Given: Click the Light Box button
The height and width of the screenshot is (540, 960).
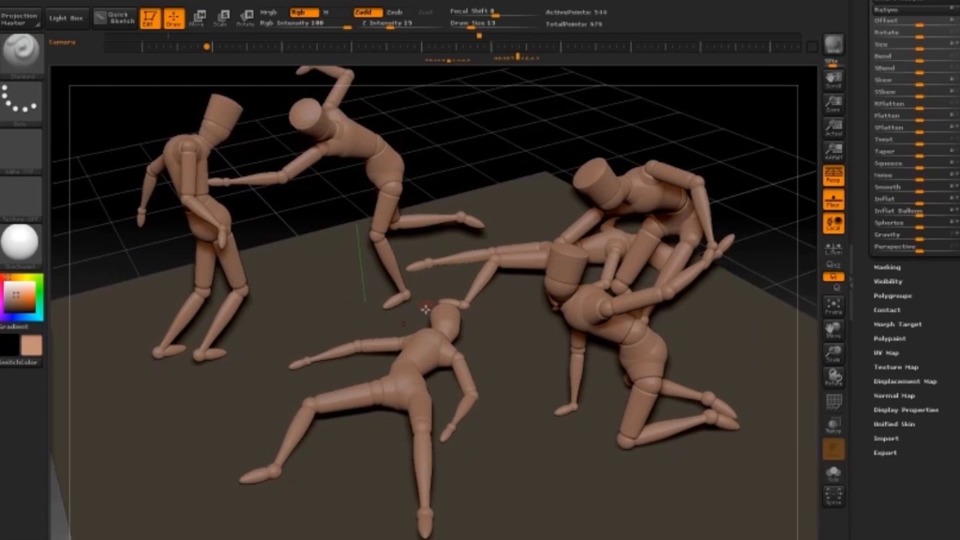Looking at the screenshot, I should click(x=67, y=18).
